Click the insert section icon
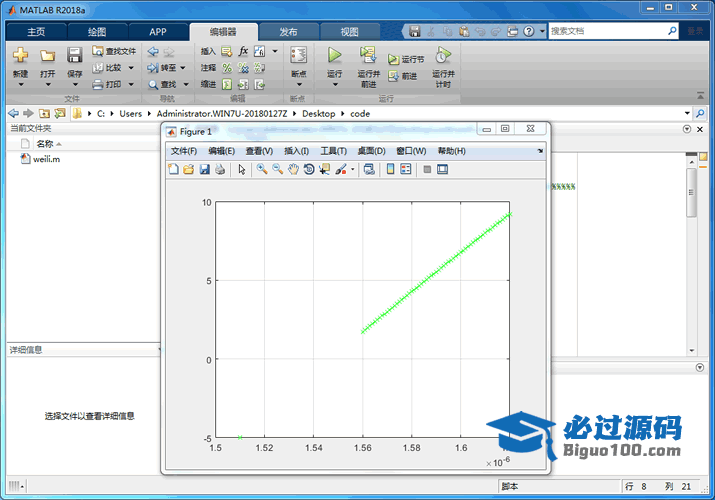This screenshot has height=500, width=715. tap(227, 52)
